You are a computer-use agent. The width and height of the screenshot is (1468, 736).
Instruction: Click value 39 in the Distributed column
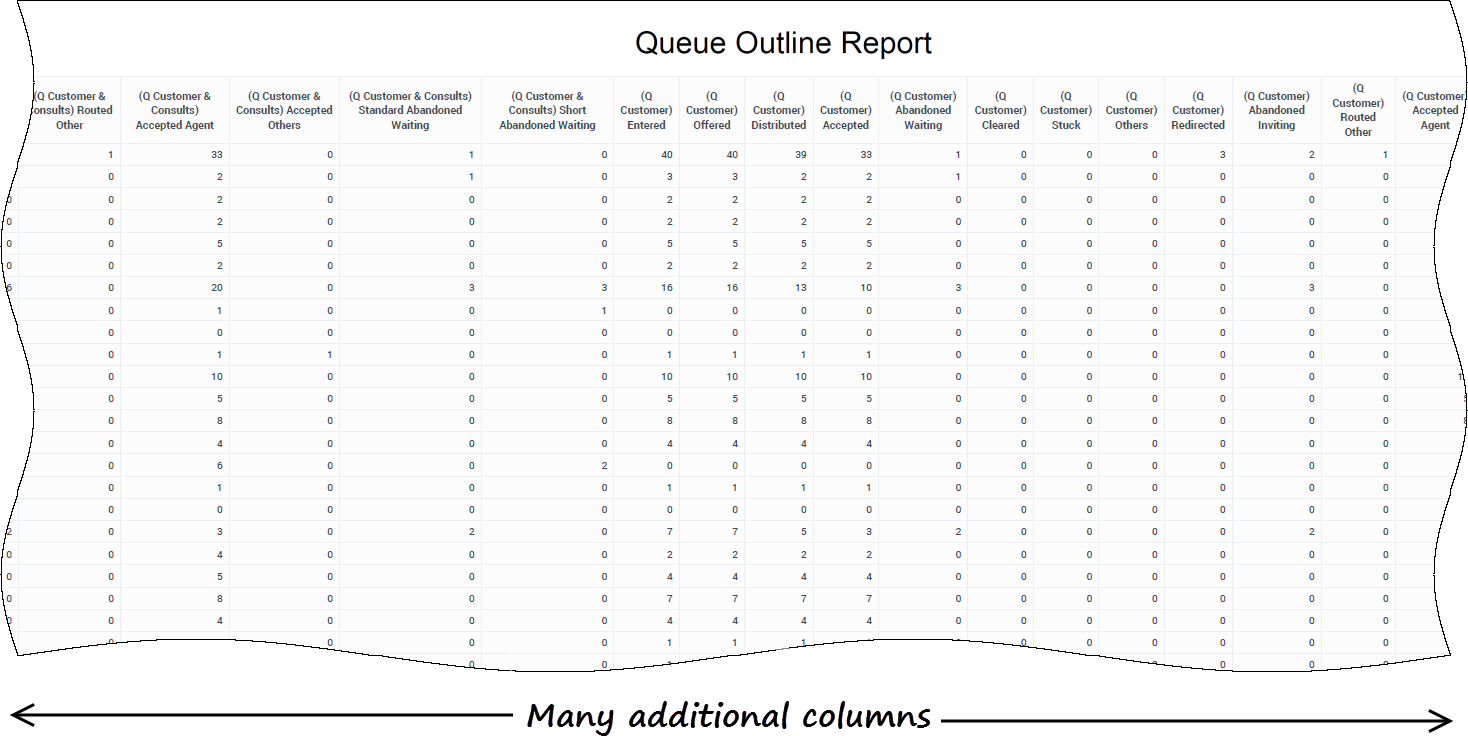coord(800,155)
